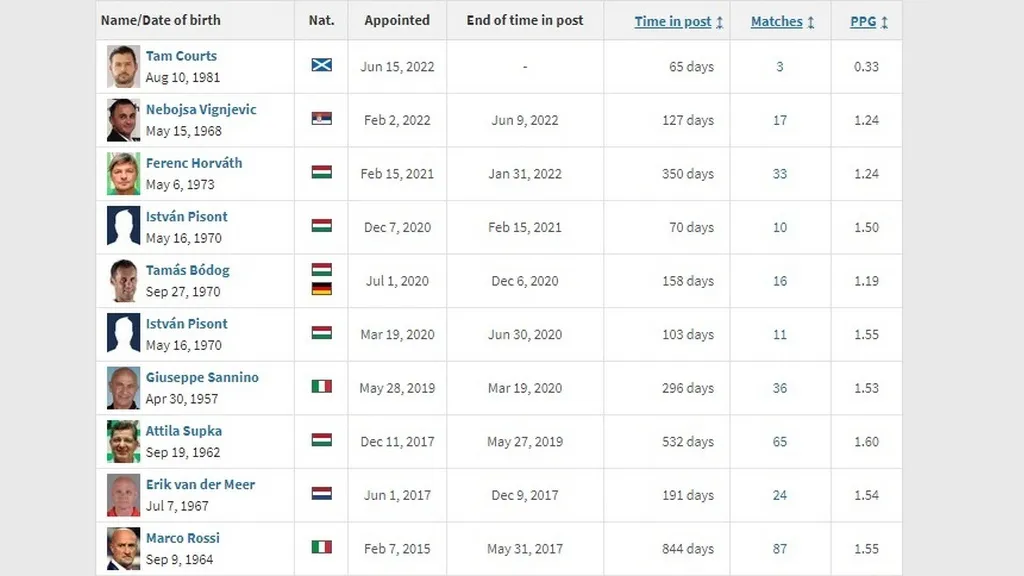The height and width of the screenshot is (576, 1024).
Task: Click placeholder silhouette of first István Pisont
Action: point(124,227)
